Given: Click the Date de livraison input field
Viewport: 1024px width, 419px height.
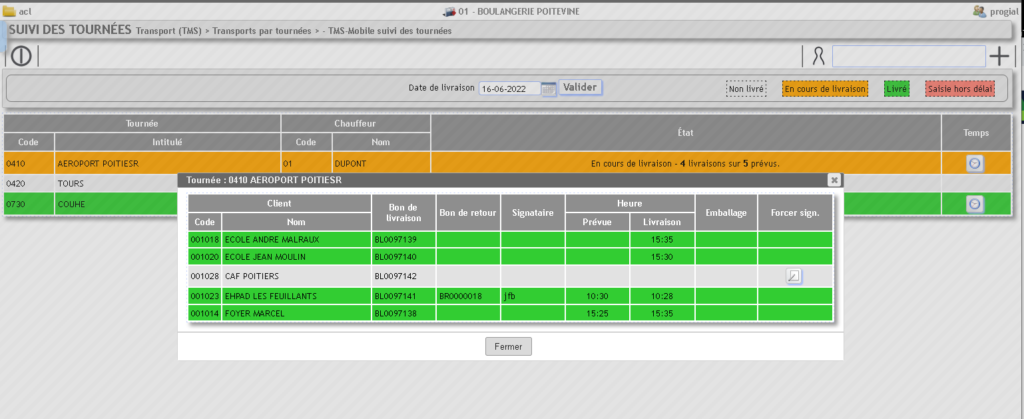Looking at the screenshot, I should pyautogui.click(x=509, y=88).
